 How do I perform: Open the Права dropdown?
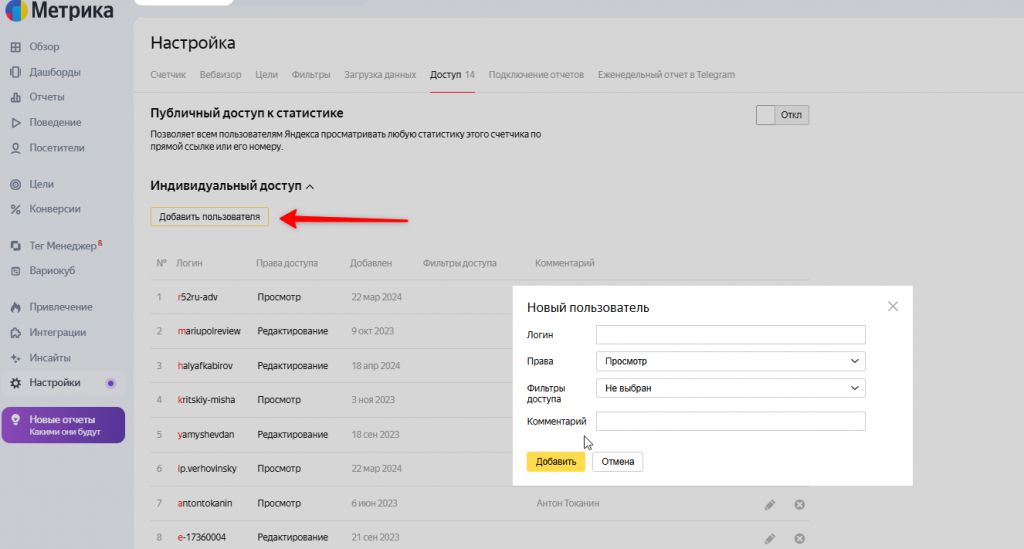pos(730,361)
